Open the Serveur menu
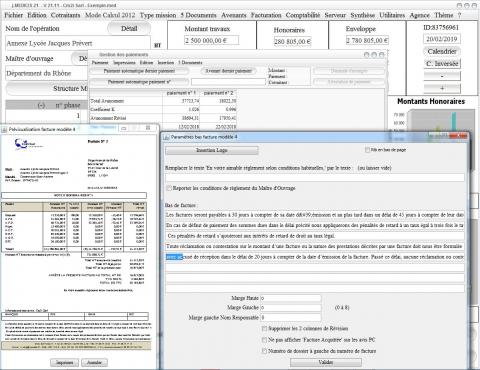 point(335,15)
